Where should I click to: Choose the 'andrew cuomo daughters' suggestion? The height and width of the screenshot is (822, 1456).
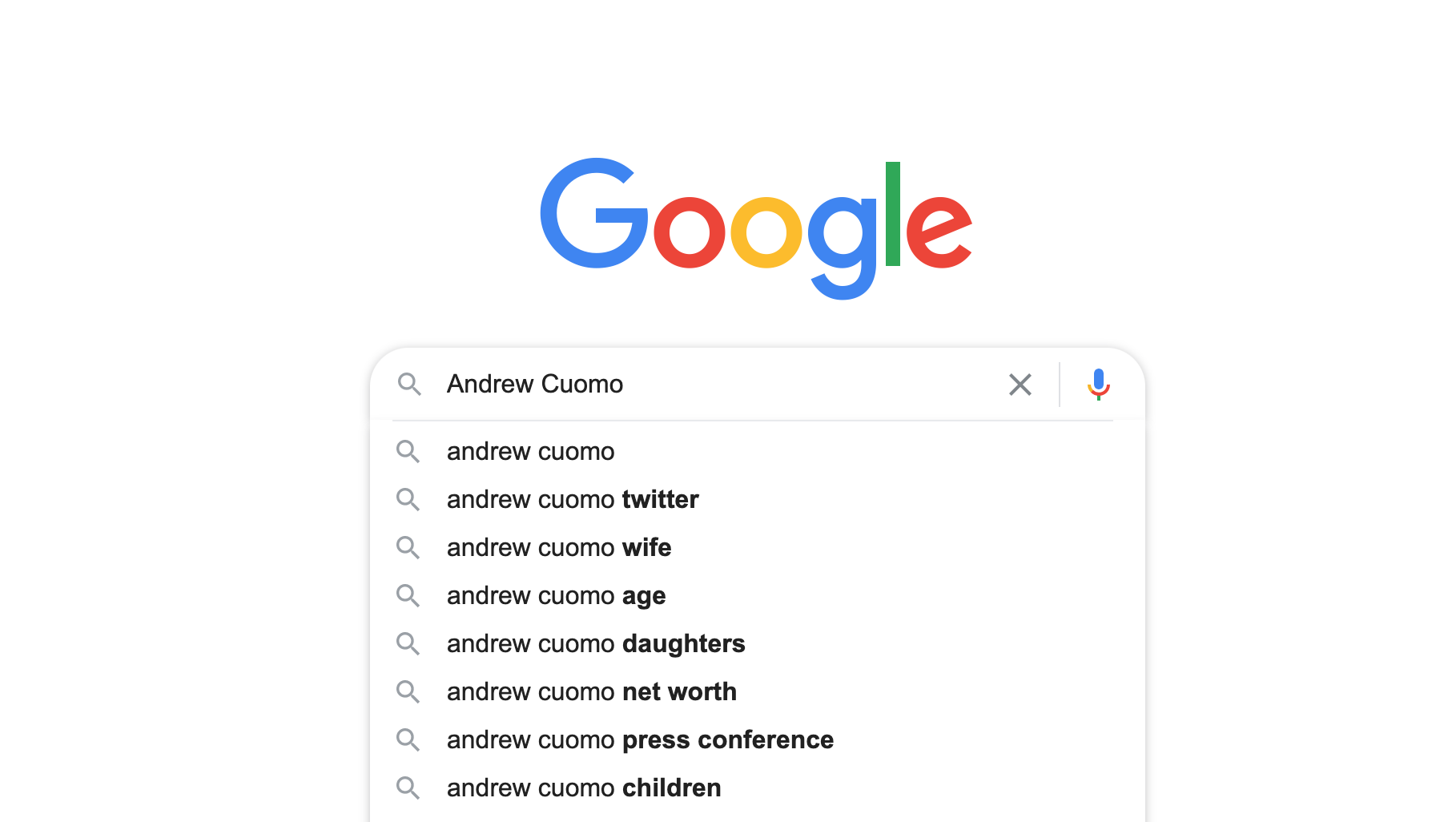click(x=596, y=644)
